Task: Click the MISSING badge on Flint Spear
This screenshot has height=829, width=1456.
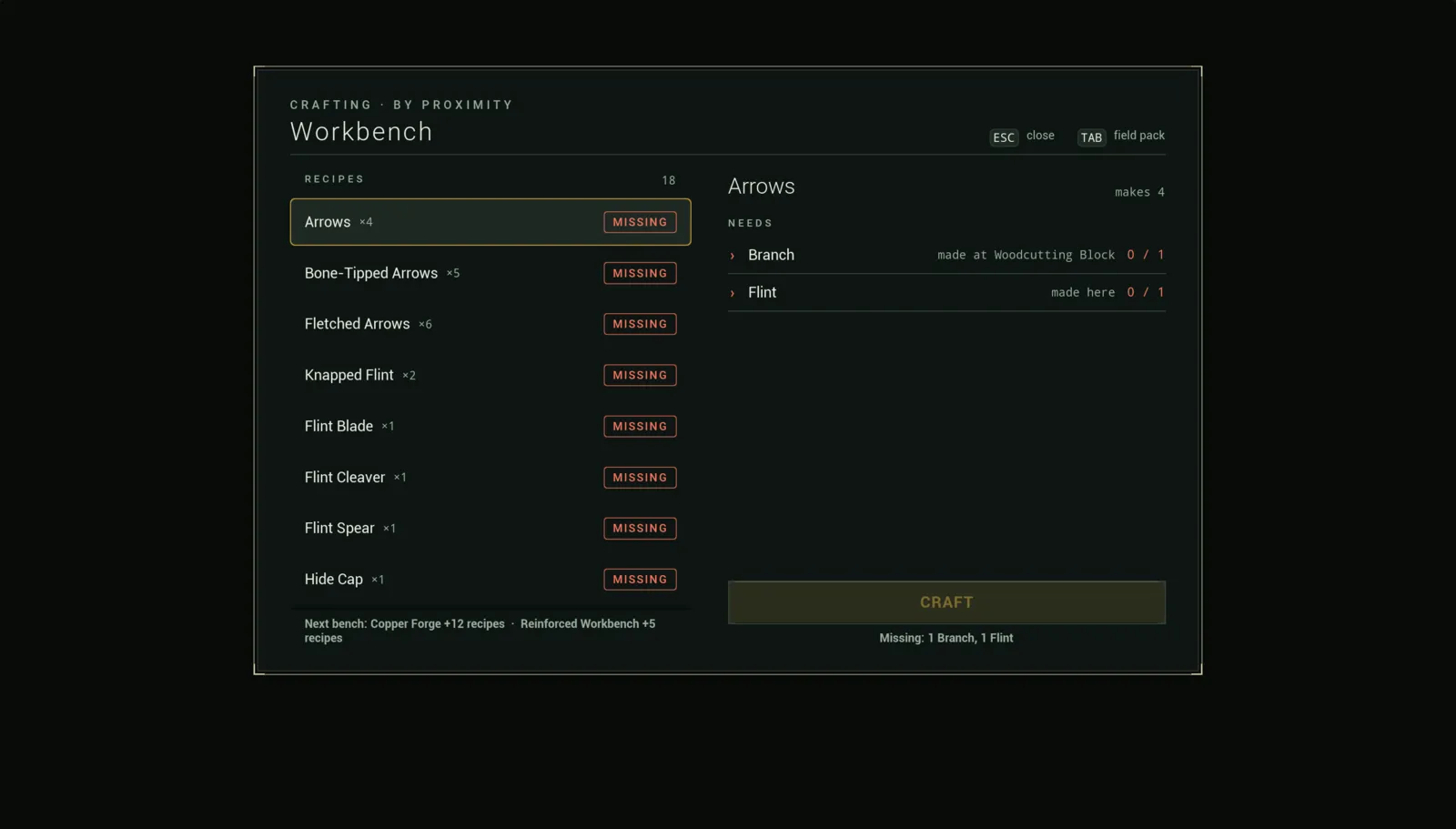Action: click(640, 528)
